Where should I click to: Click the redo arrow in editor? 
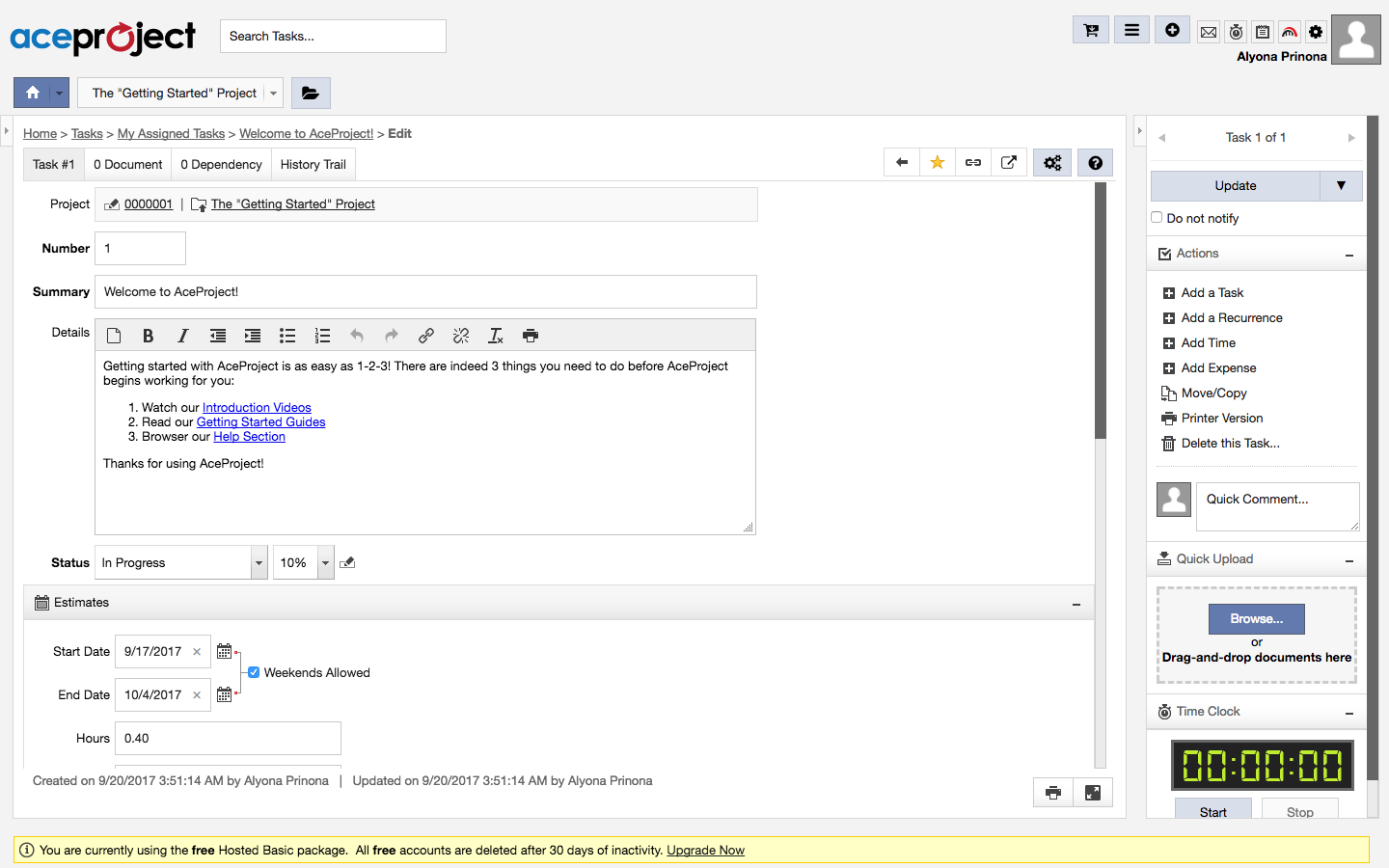[x=392, y=336]
